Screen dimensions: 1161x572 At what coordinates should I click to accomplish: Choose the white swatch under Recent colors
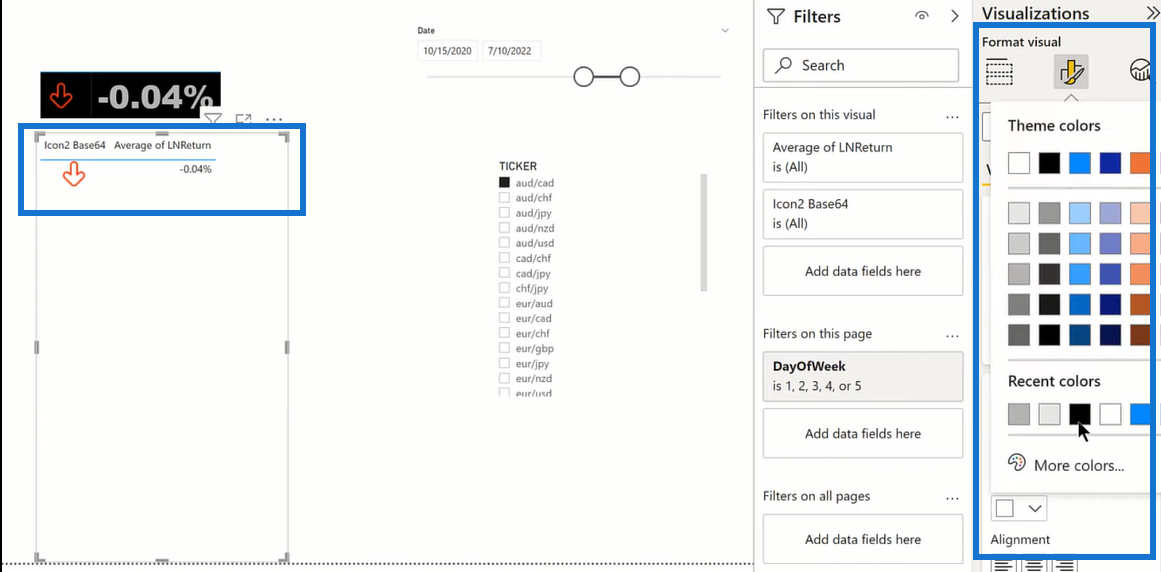pyautogui.click(x=1110, y=414)
